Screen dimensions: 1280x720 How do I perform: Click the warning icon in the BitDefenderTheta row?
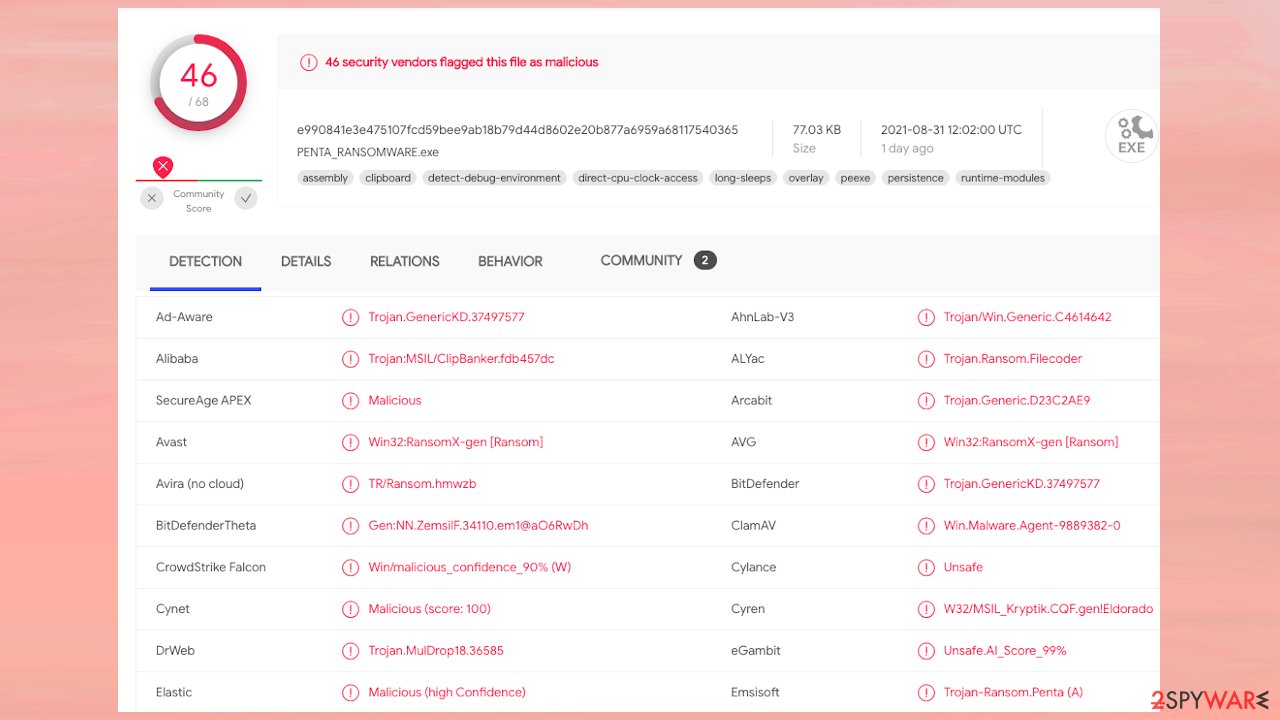(350, 525)
